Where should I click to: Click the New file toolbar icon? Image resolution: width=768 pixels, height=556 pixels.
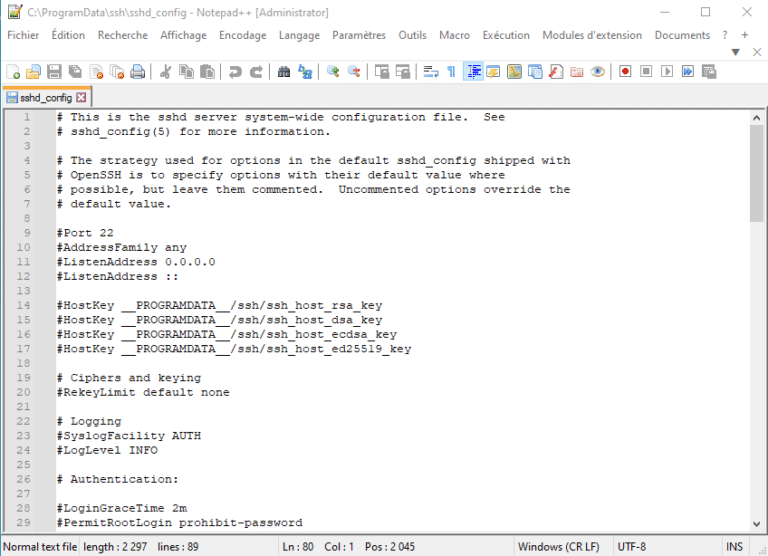pyautogui.click(x=13, y=72)
